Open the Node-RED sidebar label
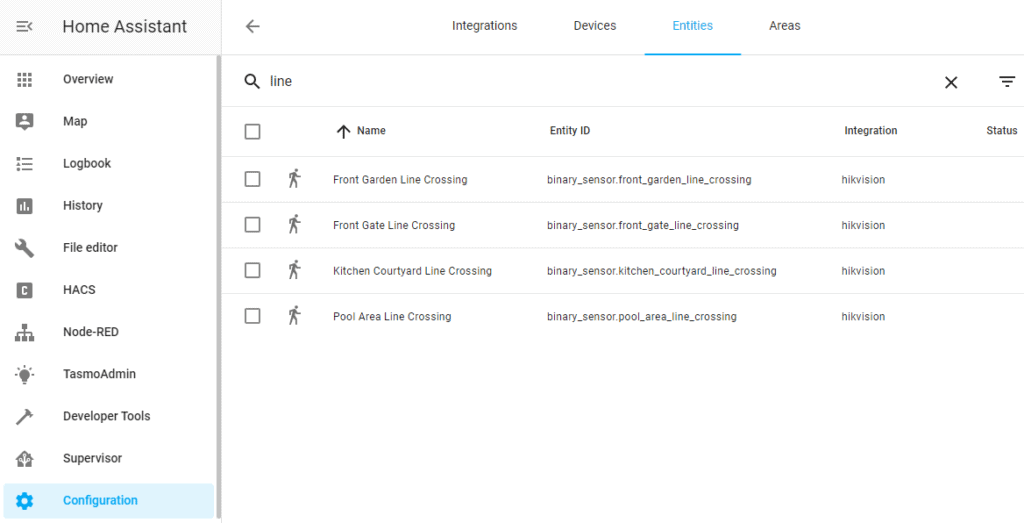Screen dimensions: 1024x523 91,332
